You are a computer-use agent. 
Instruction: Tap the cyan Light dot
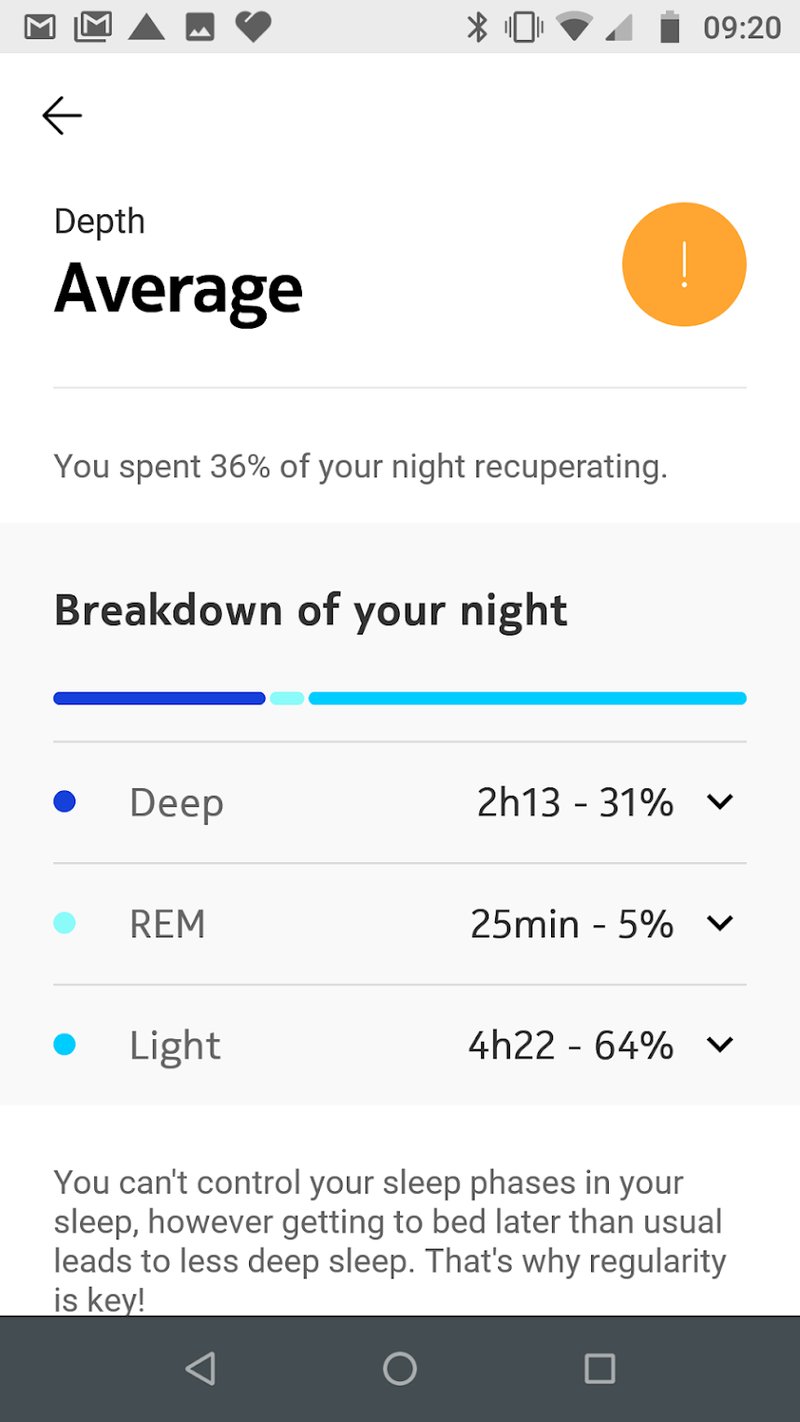[x=65, y=1045]
